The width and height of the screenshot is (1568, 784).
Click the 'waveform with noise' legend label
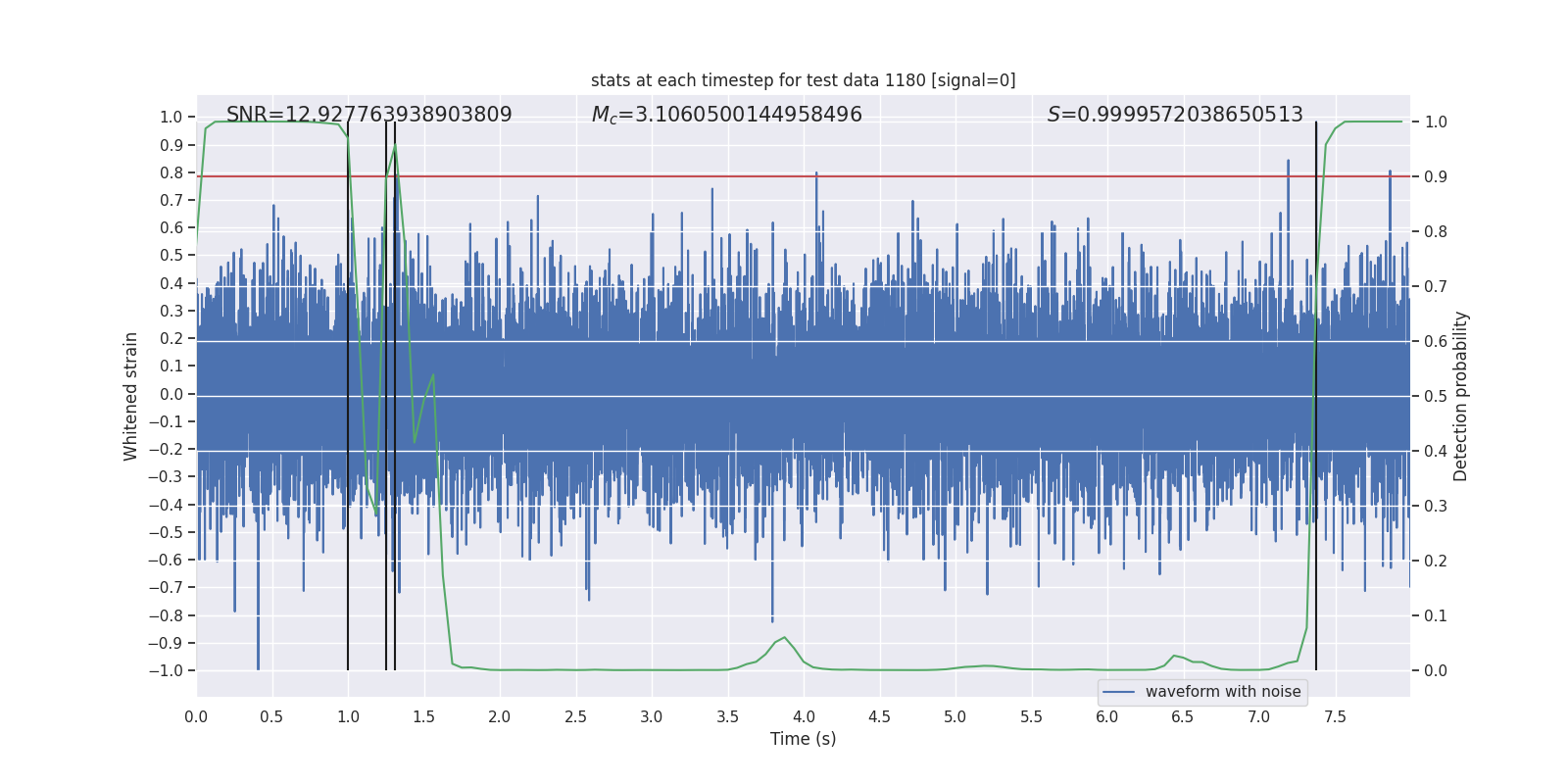(x=1222, y=692)
